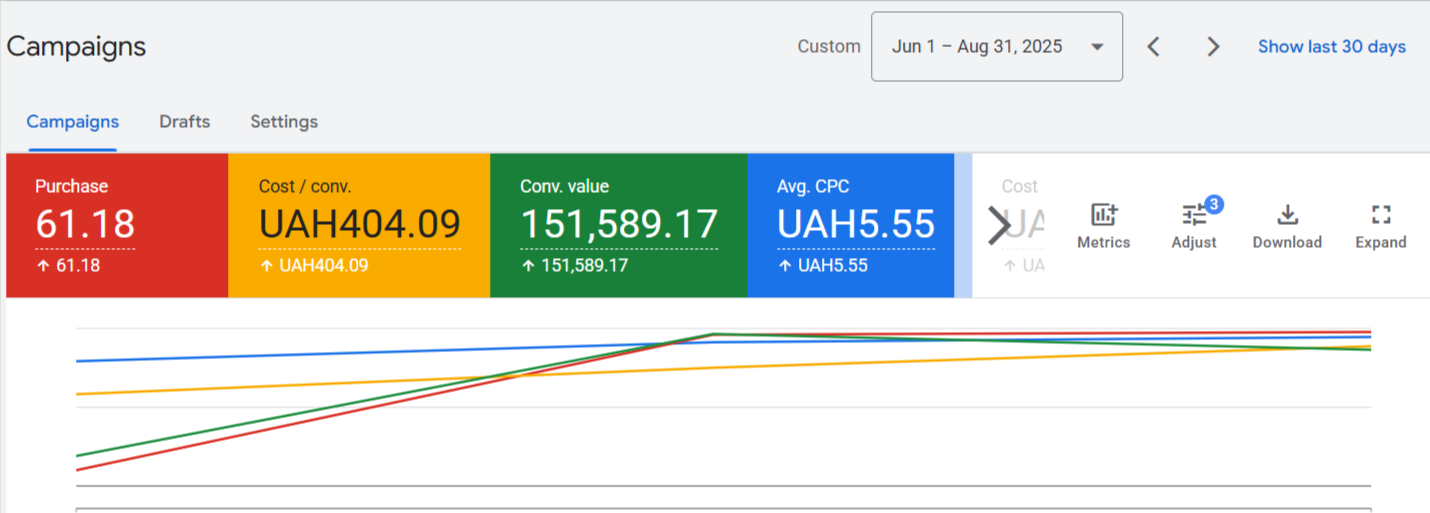Download the chart data
1430x513 pixels.
1287,225
